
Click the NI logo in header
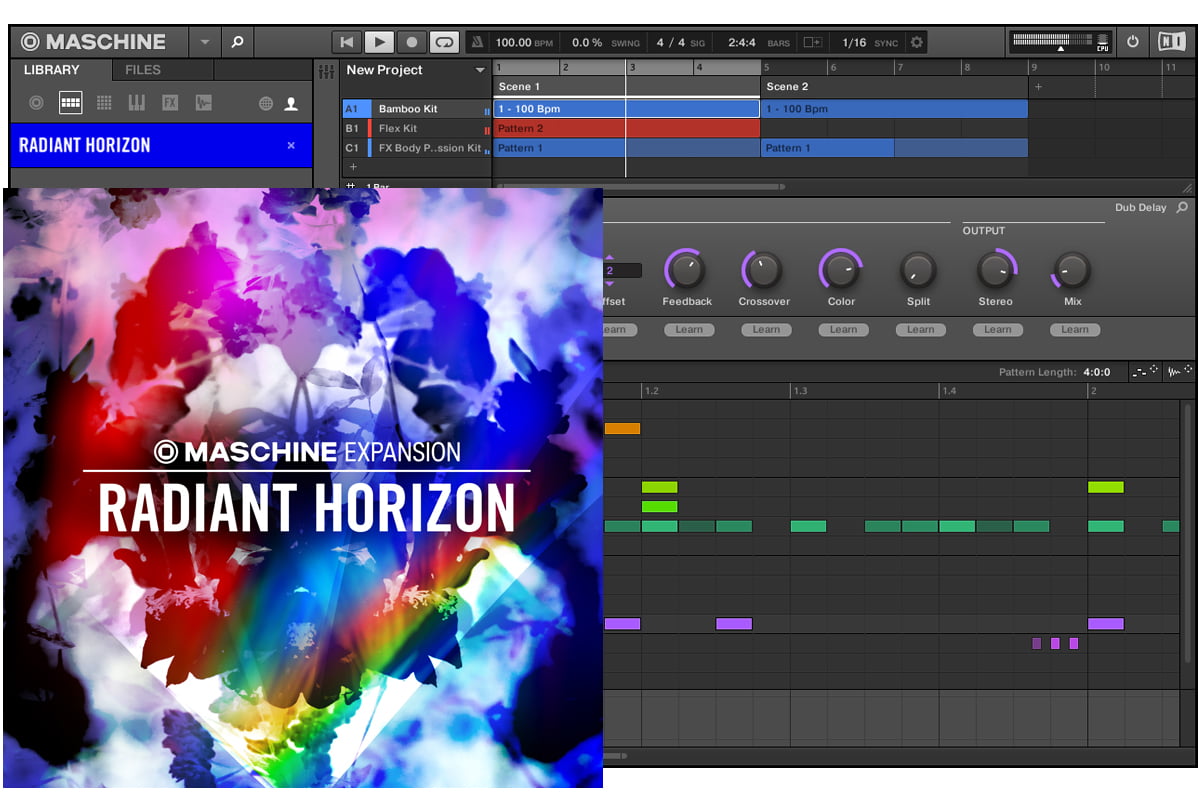click(x=1171, y=42)
